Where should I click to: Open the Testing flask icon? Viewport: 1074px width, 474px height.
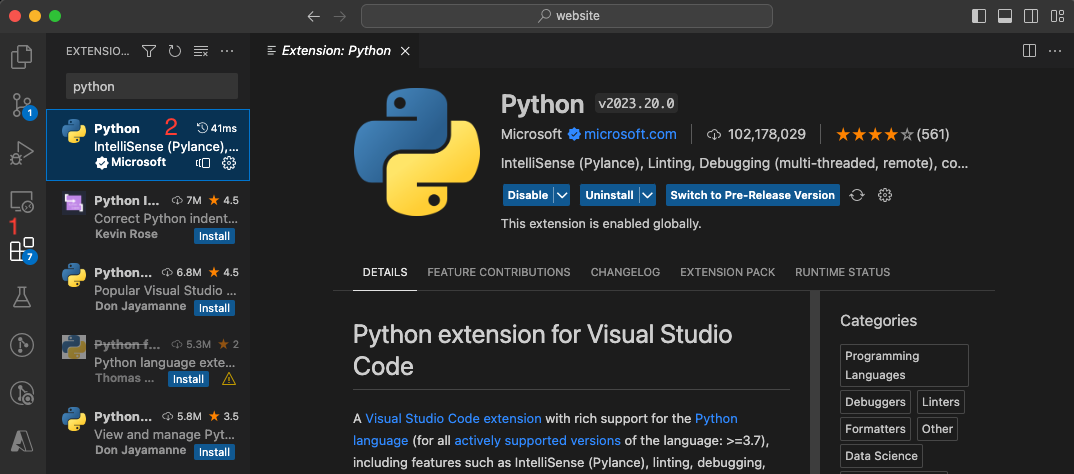coord(22,296)
